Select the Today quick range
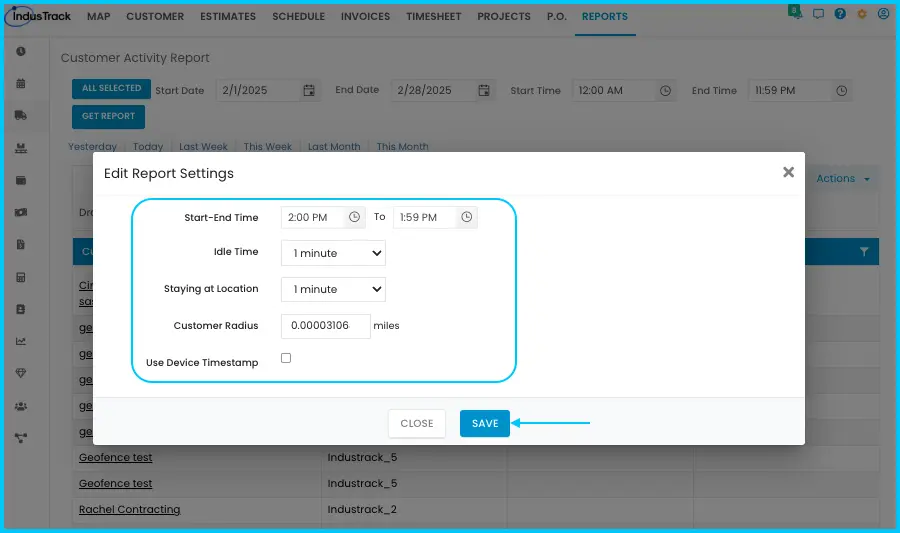 click(148, 146)
